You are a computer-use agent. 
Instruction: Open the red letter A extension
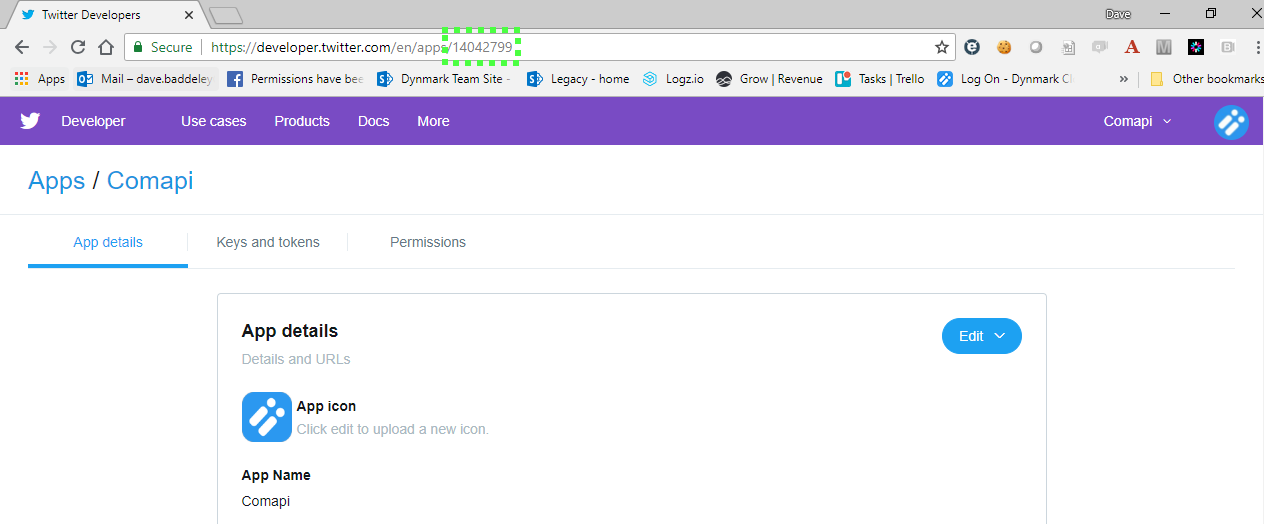1132,47
